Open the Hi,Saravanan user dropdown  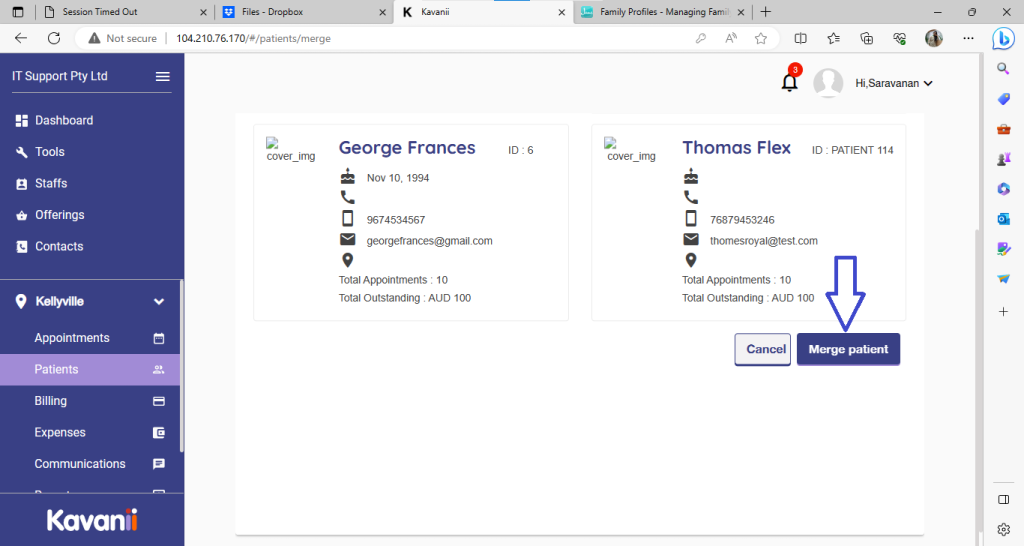coord(894,84)
